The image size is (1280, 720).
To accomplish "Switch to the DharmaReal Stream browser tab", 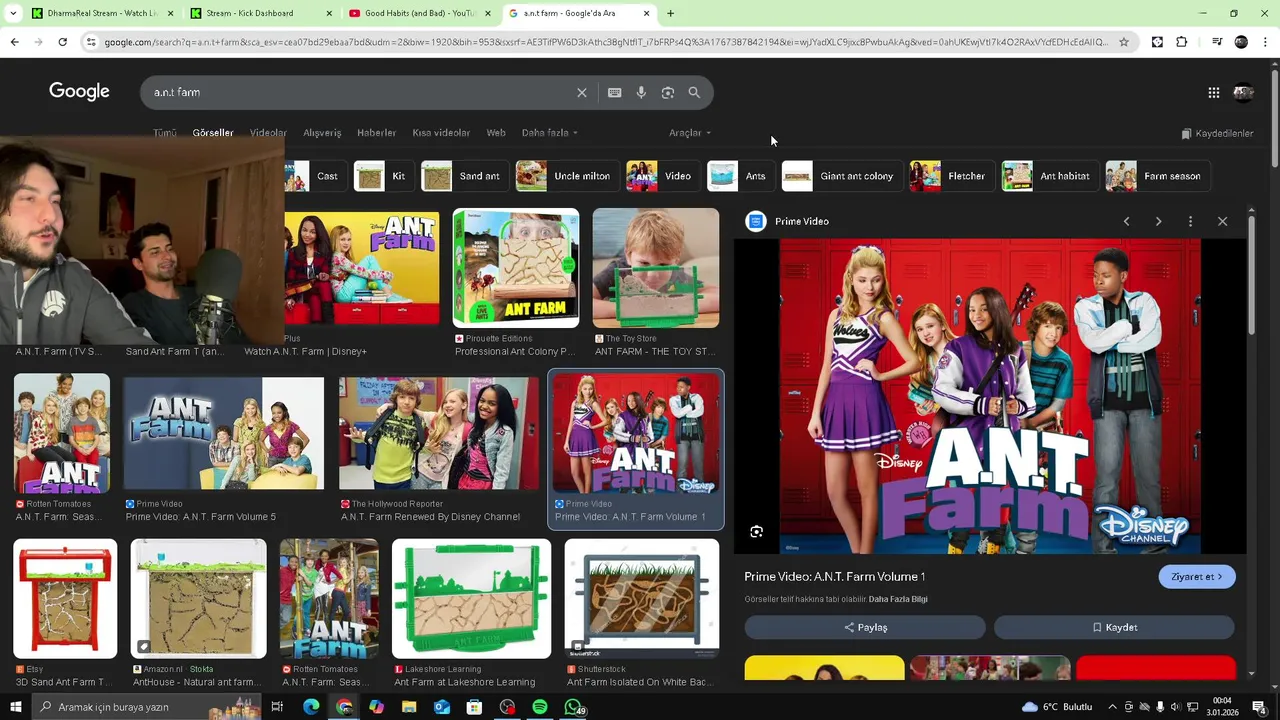I will tap(100, 13).
